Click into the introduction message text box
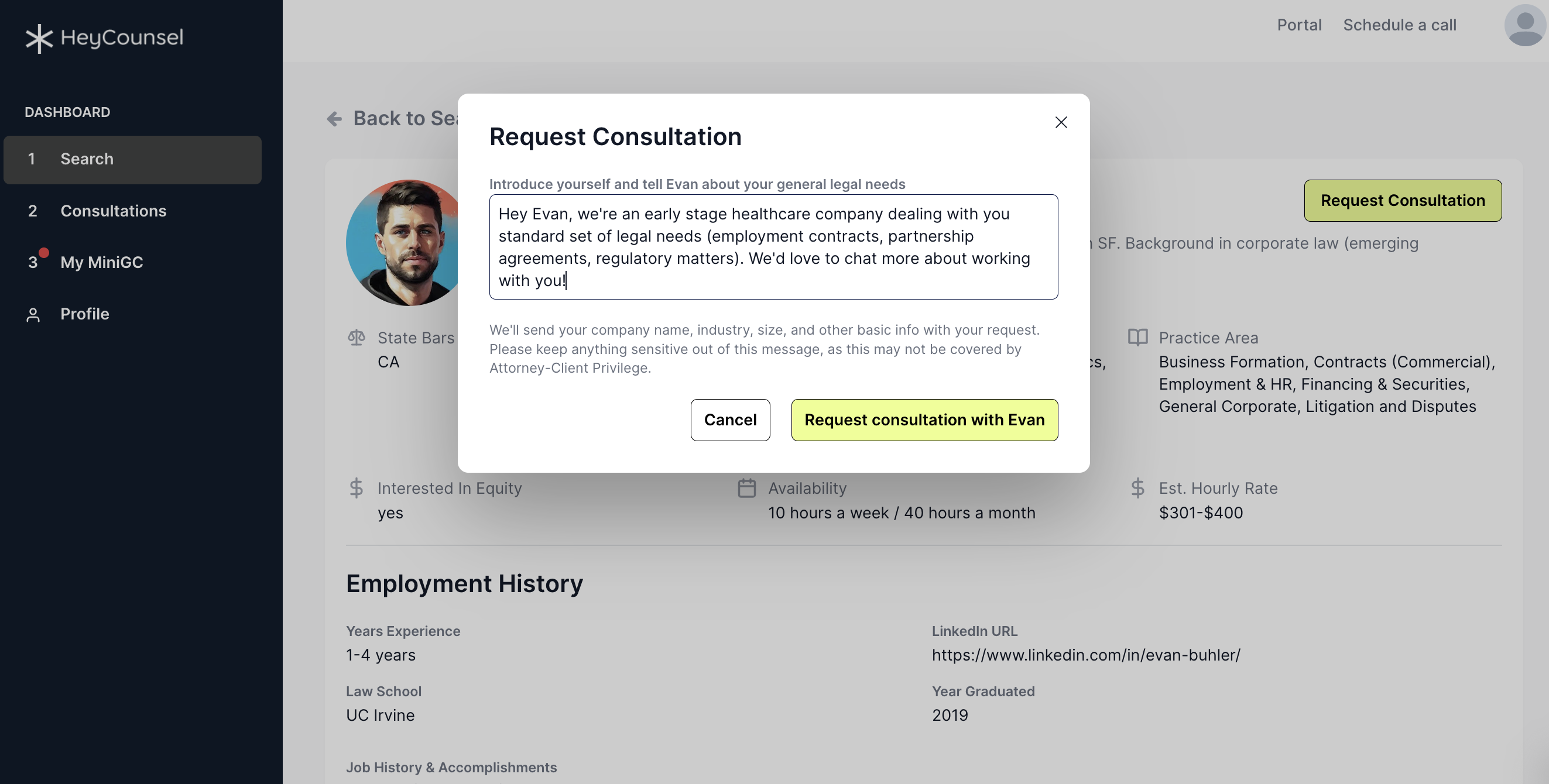 click(773, 247)
